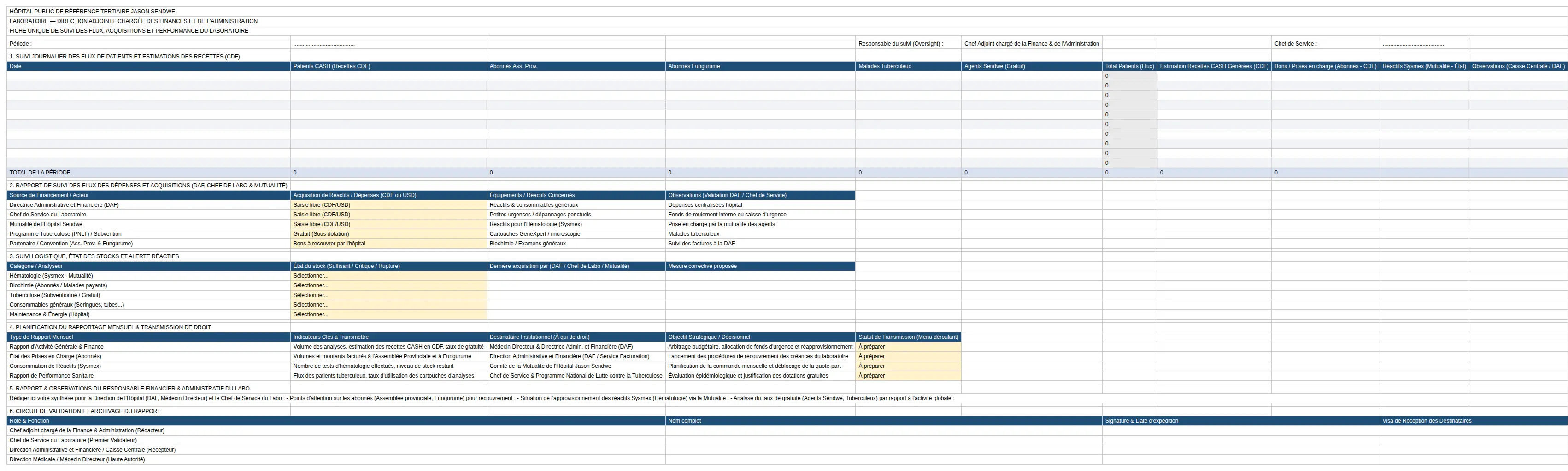Select the Réactifs pour l'Hématologie (Sysmex) cell
This screenshot has height=471, width=1568.
(576, 225)
